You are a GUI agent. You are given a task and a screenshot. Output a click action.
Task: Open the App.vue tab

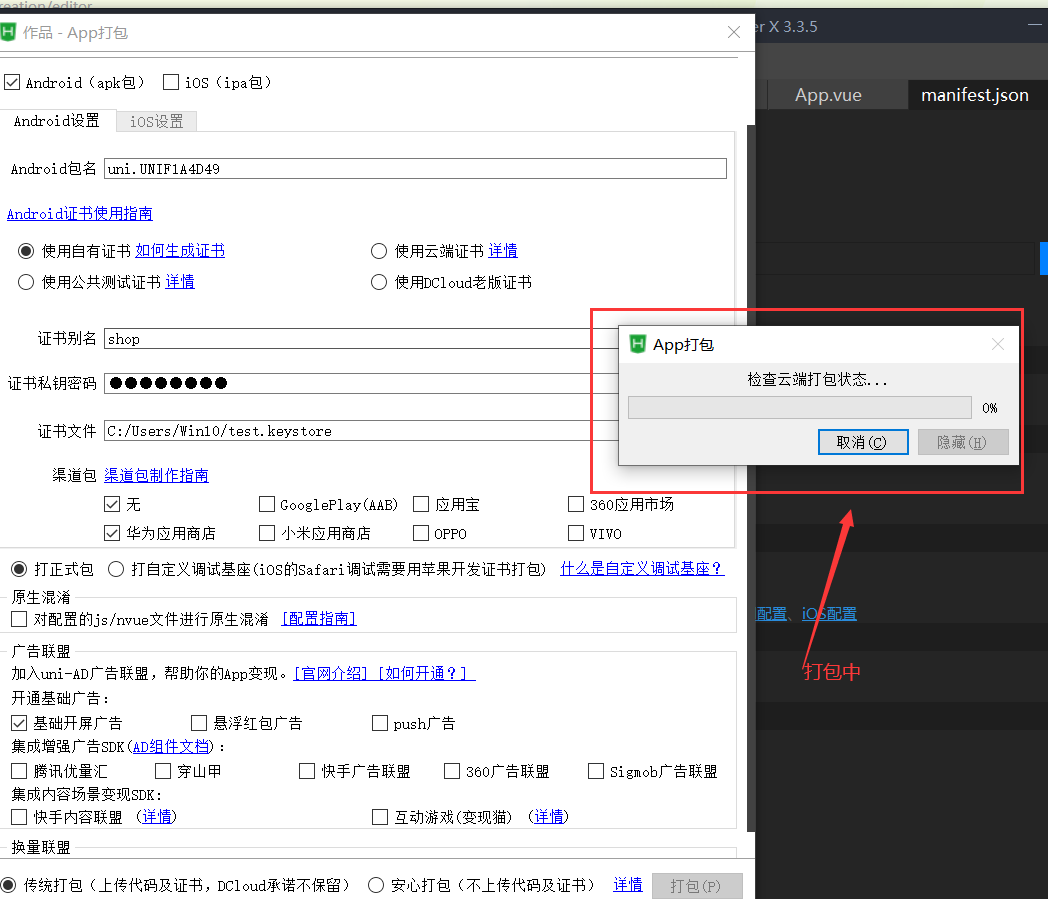click(x=828, y=95)
